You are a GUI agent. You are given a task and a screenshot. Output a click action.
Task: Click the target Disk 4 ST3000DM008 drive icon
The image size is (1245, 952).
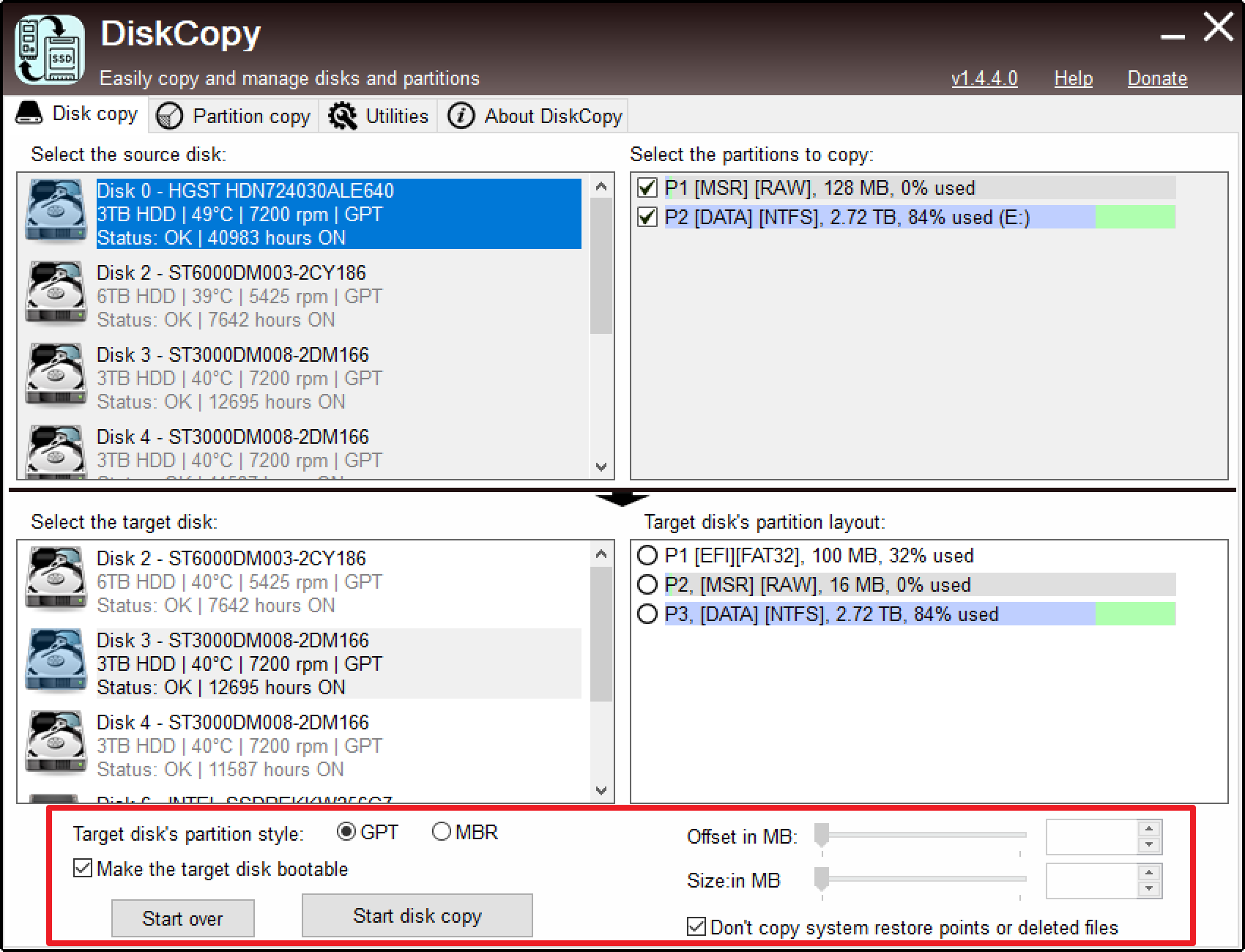point(56,743)
